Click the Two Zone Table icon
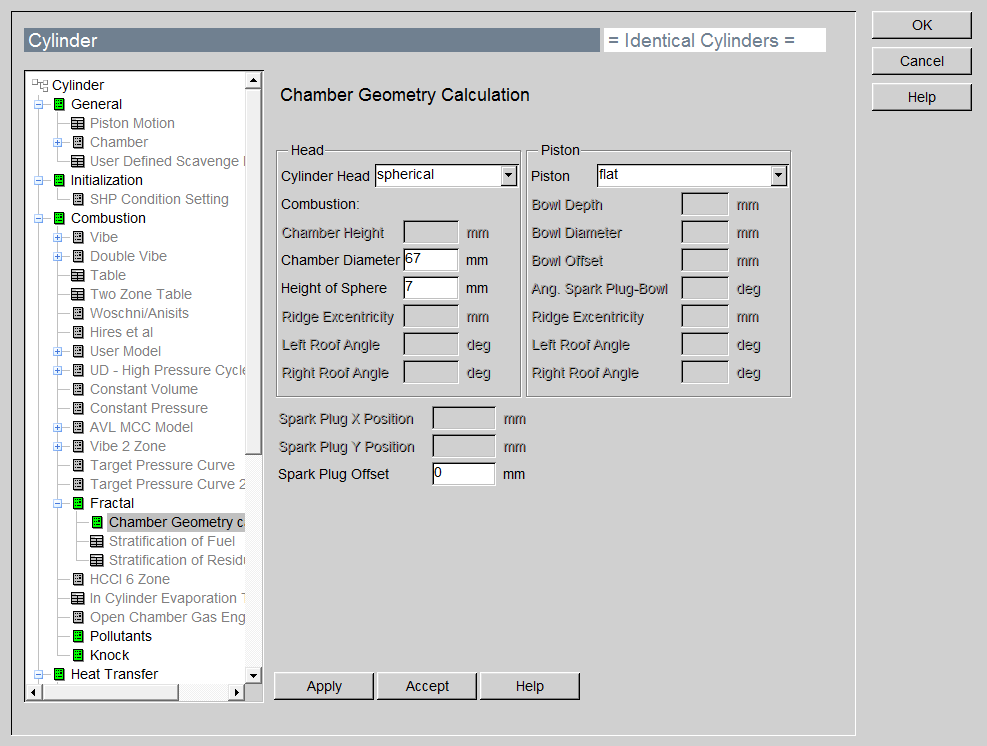Screen dimensions: 987x746 point(77,294)
